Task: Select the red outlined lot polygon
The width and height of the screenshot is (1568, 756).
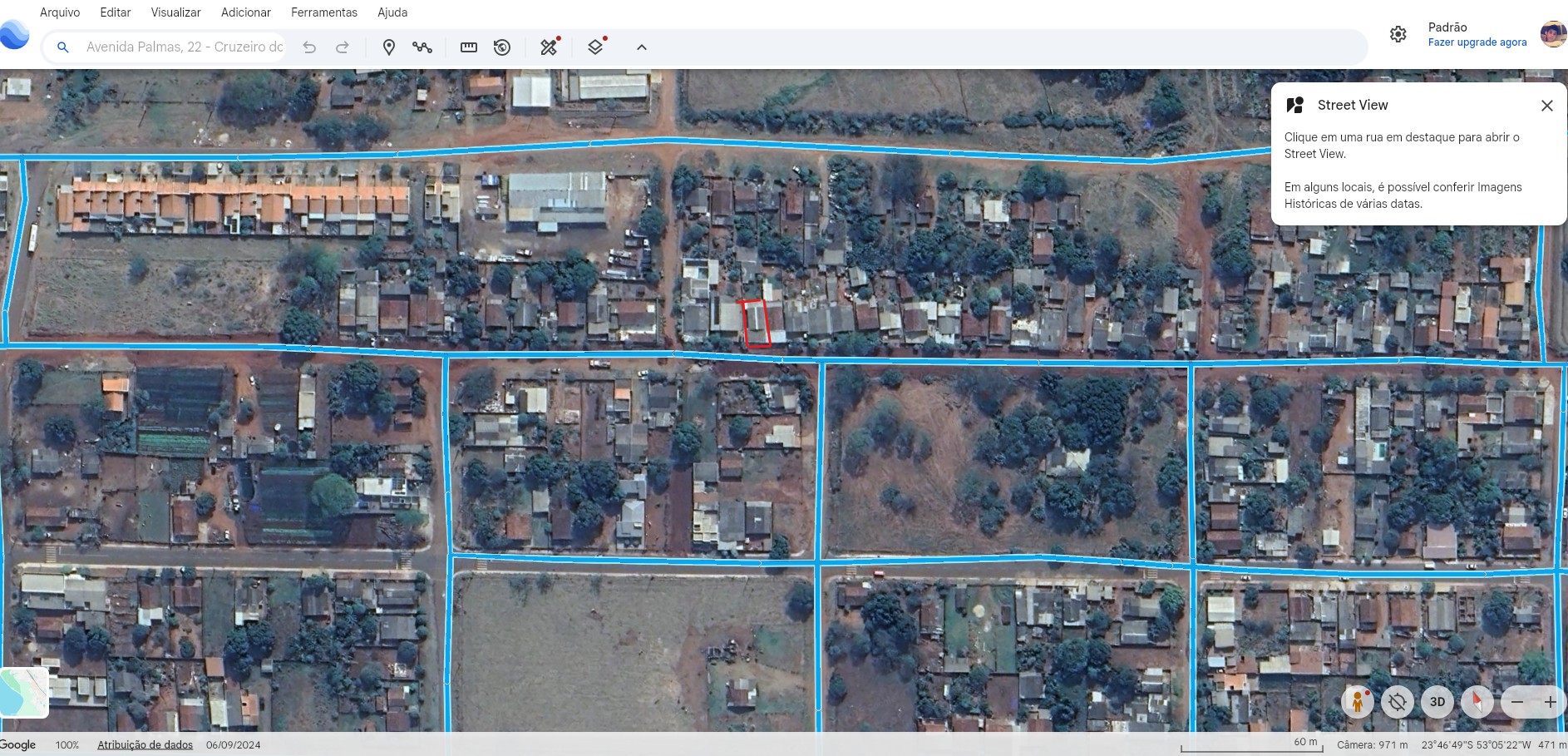Action: (x=756, y=323)
